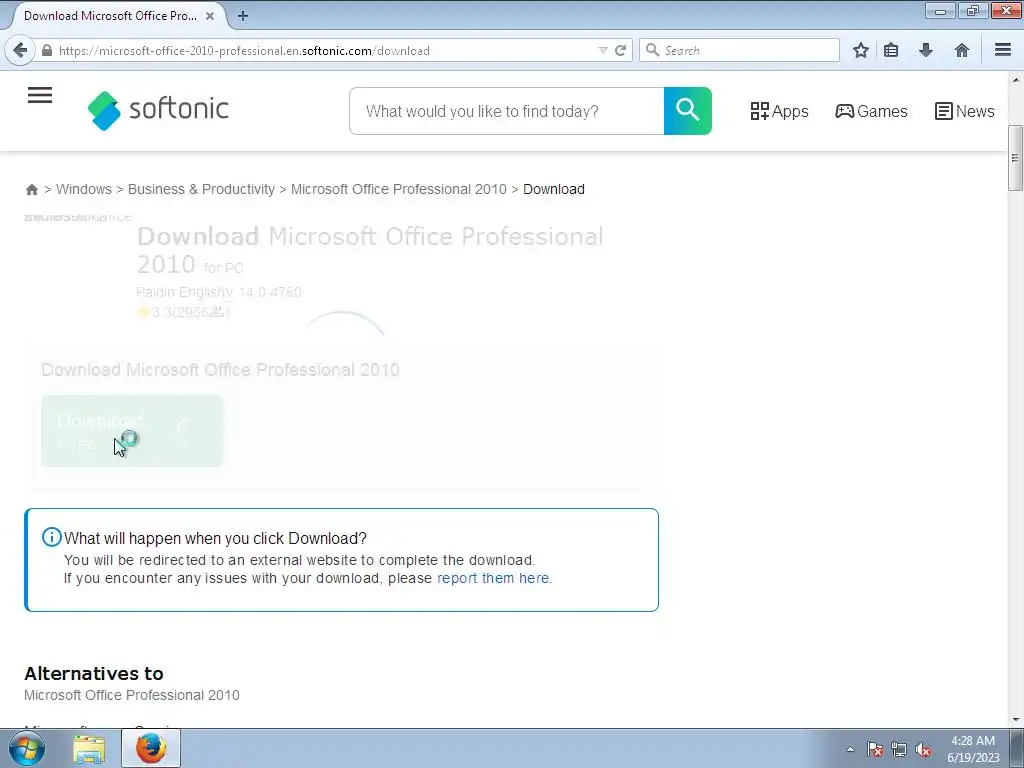The image size is (1024, 768).
Task: Open Microsoft Office Professional 2010 breadcrumb
Action: pyautogui.click(x=398, y=189)
